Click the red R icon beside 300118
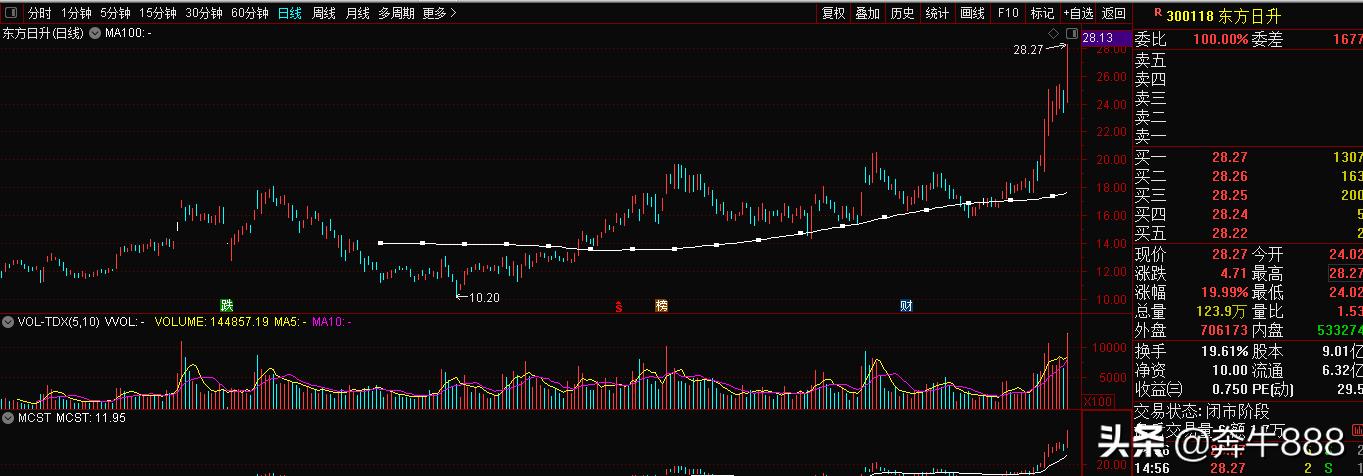 [1157, 14]
